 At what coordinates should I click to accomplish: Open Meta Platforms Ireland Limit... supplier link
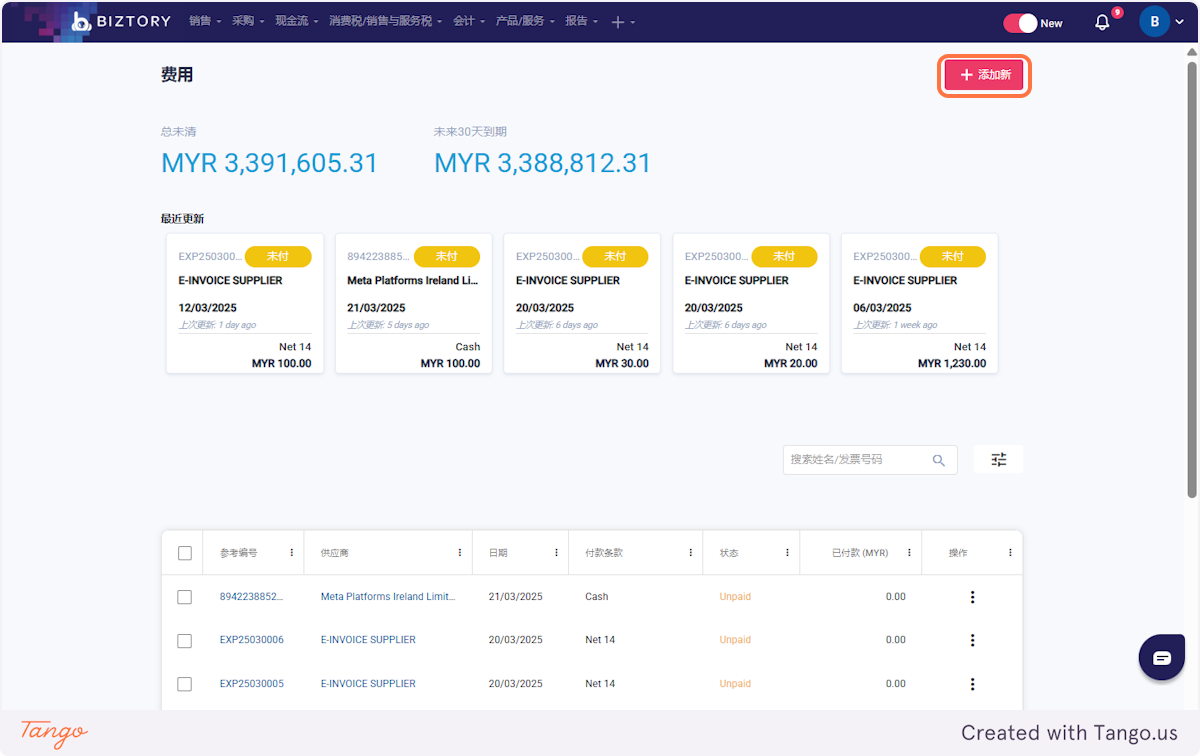pos(388,597)
